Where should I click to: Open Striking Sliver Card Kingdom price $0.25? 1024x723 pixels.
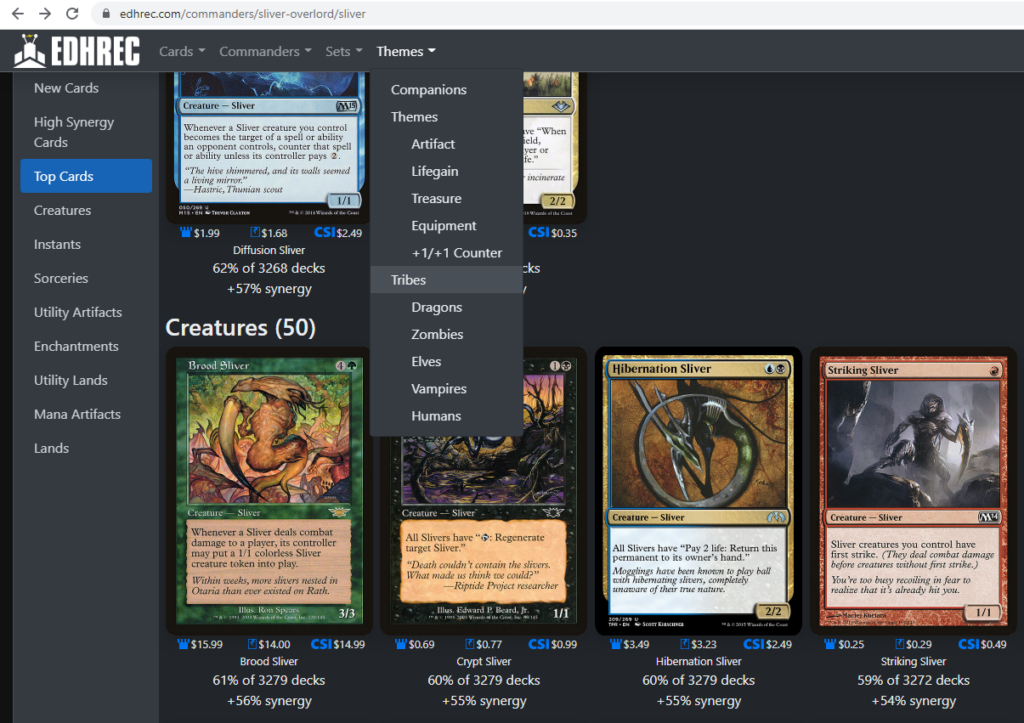click(844, 644)
